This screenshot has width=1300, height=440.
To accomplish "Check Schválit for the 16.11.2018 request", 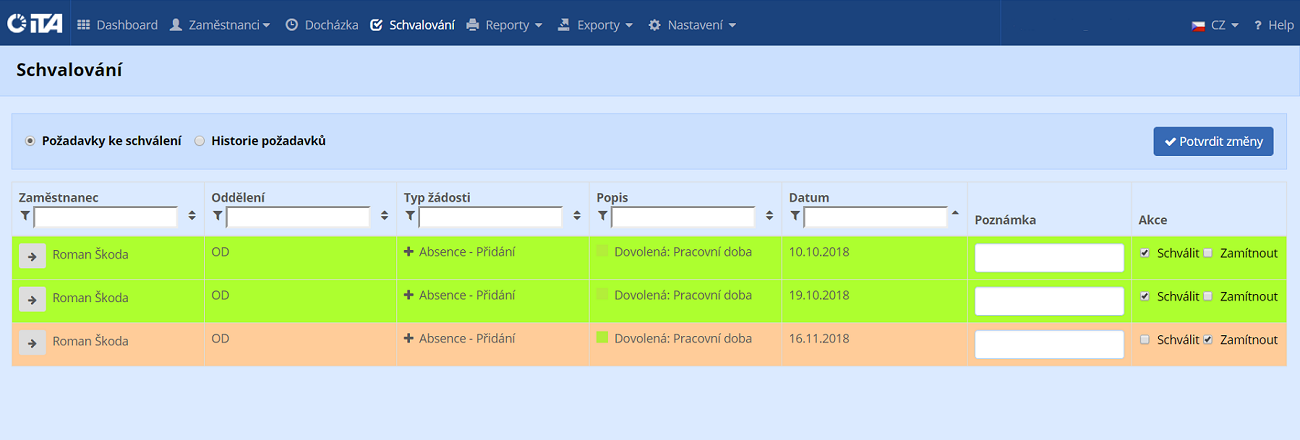I will pyautogui.click(x=1145, y=340).
